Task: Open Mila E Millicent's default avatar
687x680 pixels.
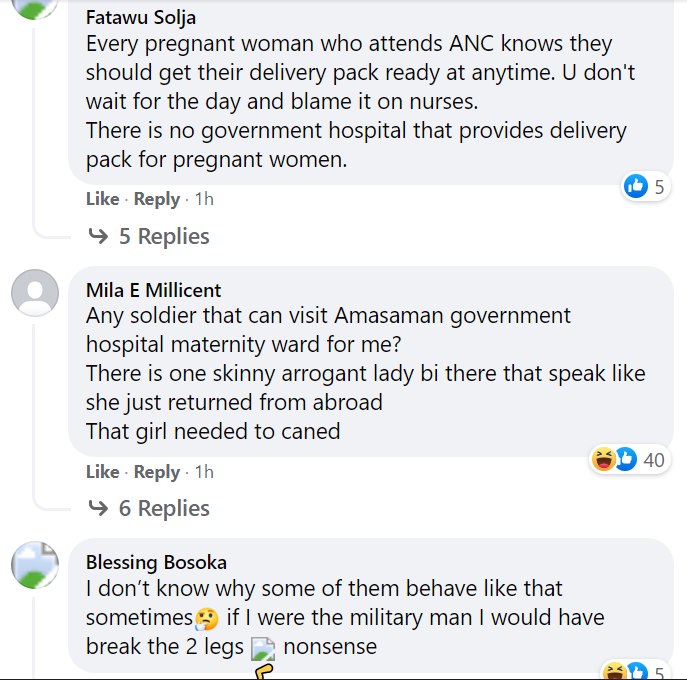Action: pos(35,293)
